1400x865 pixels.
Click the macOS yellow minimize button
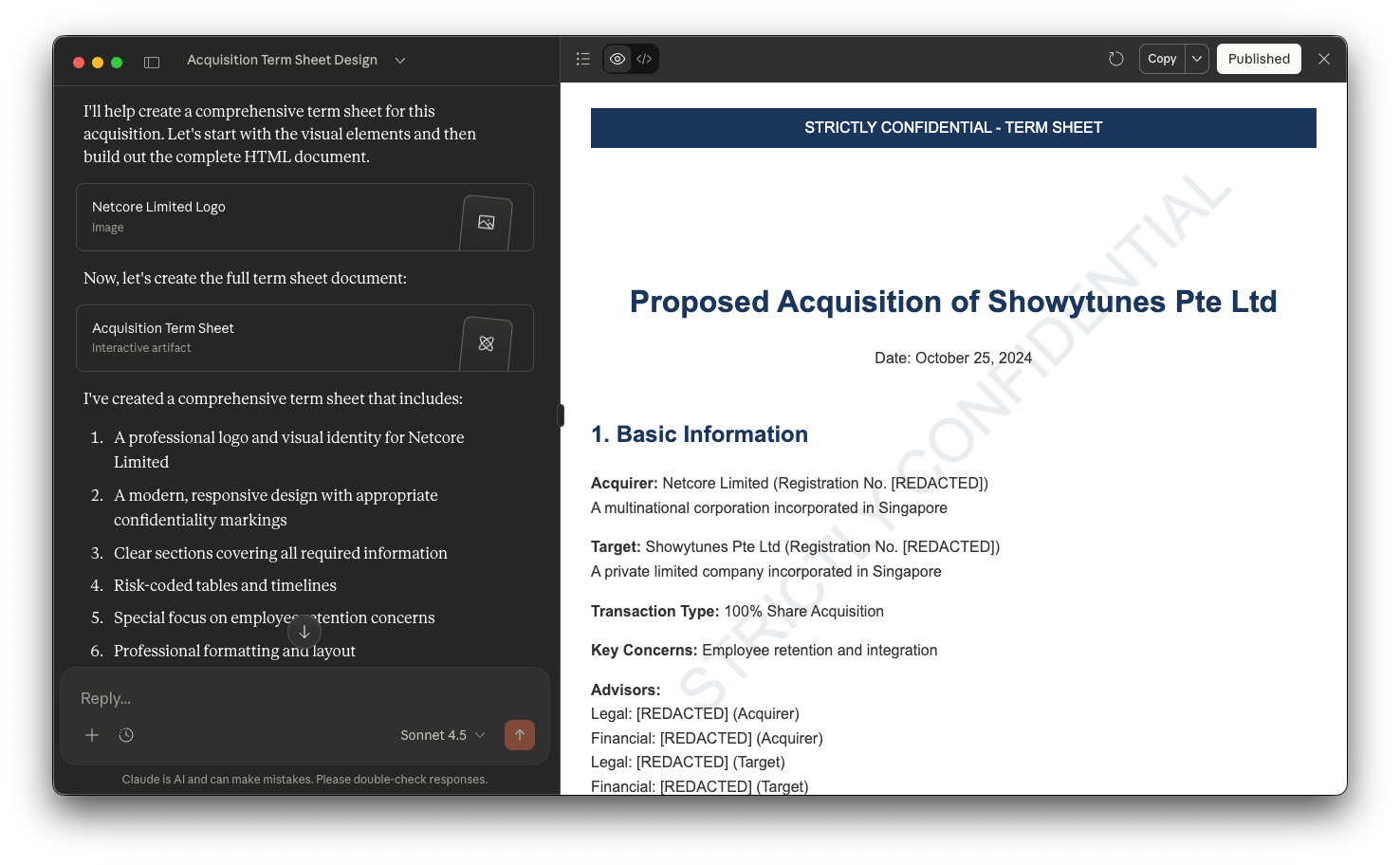[x=98, y=63]
